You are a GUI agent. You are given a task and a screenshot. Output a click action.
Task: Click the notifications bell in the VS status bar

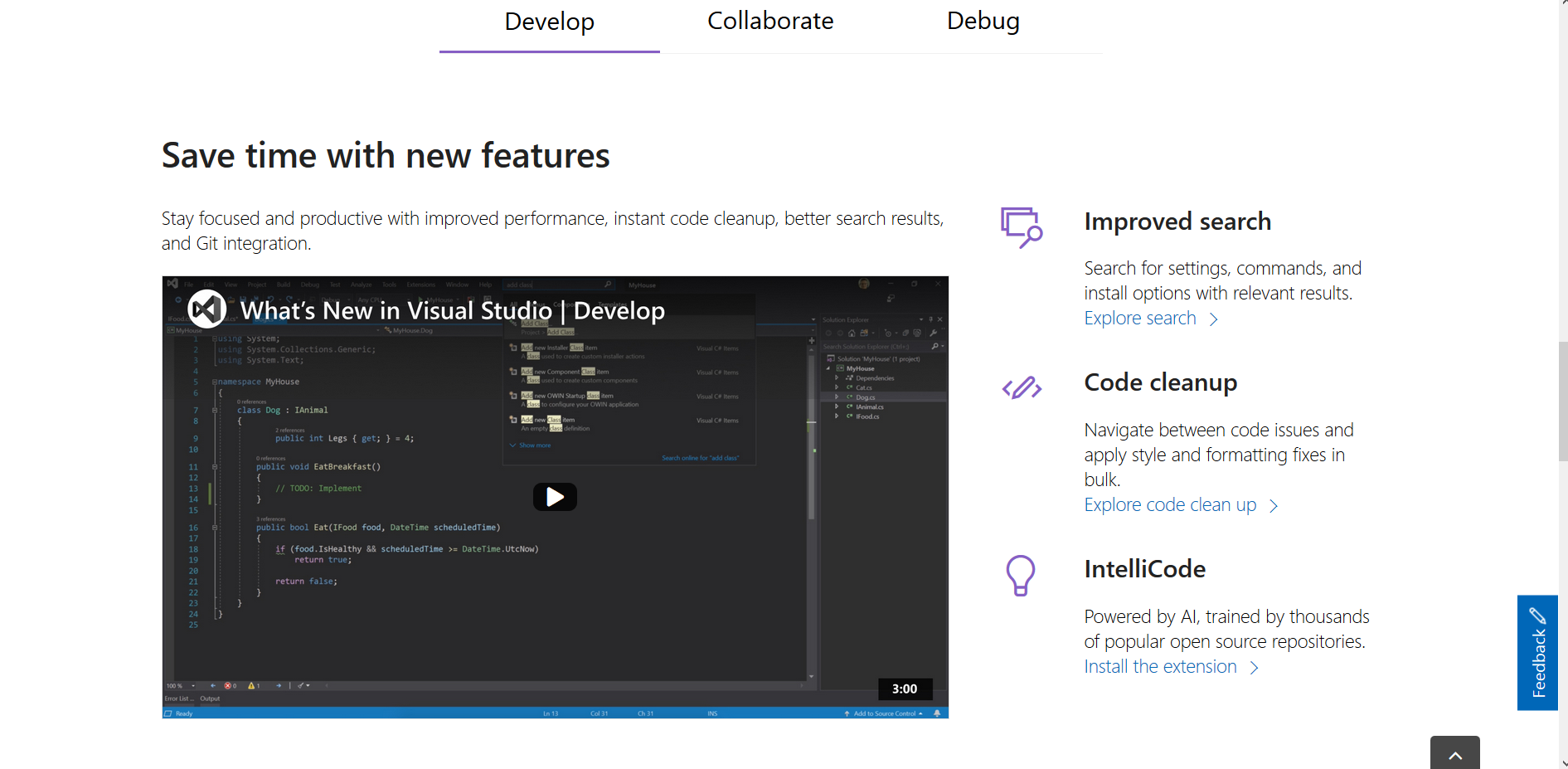[936, 713]
